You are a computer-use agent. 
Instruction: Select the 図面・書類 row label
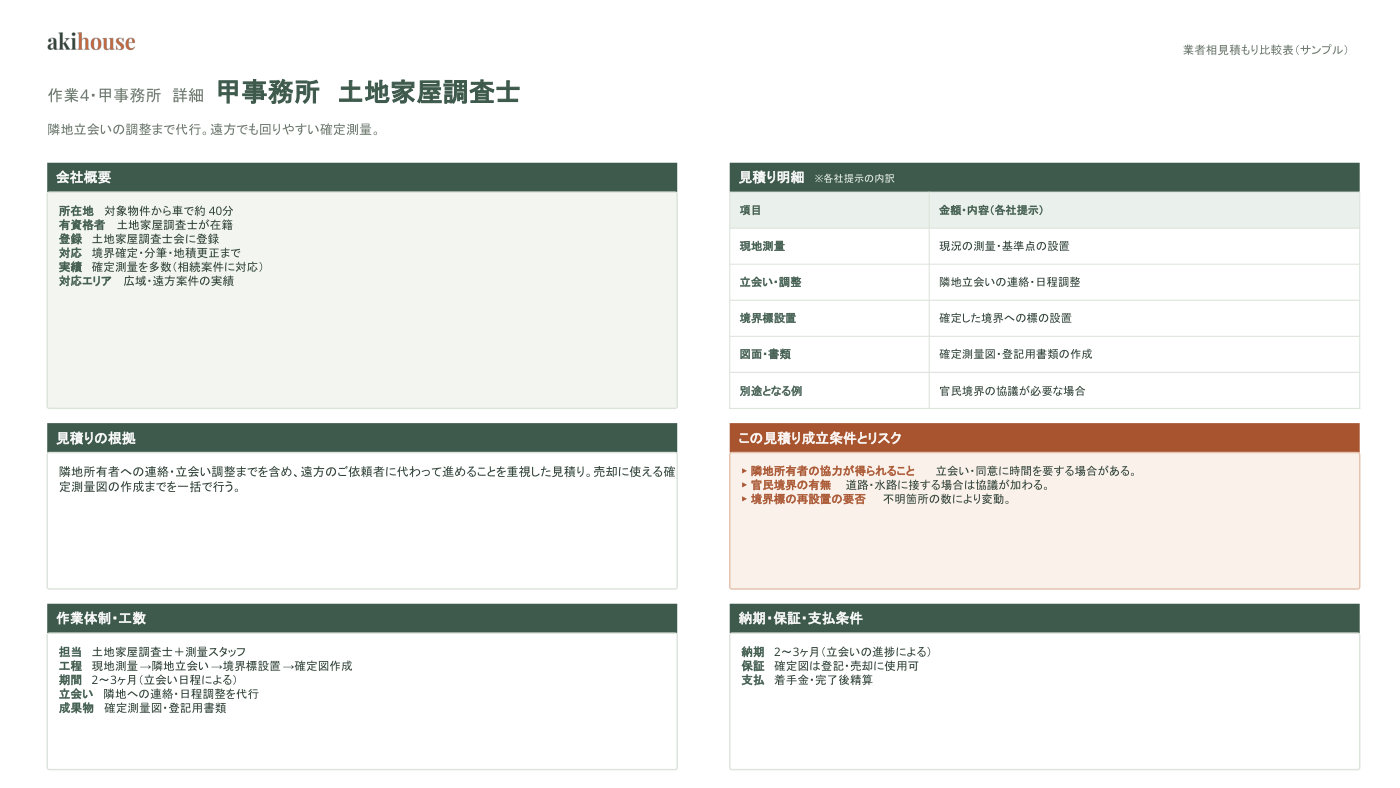tap(765, 354)
